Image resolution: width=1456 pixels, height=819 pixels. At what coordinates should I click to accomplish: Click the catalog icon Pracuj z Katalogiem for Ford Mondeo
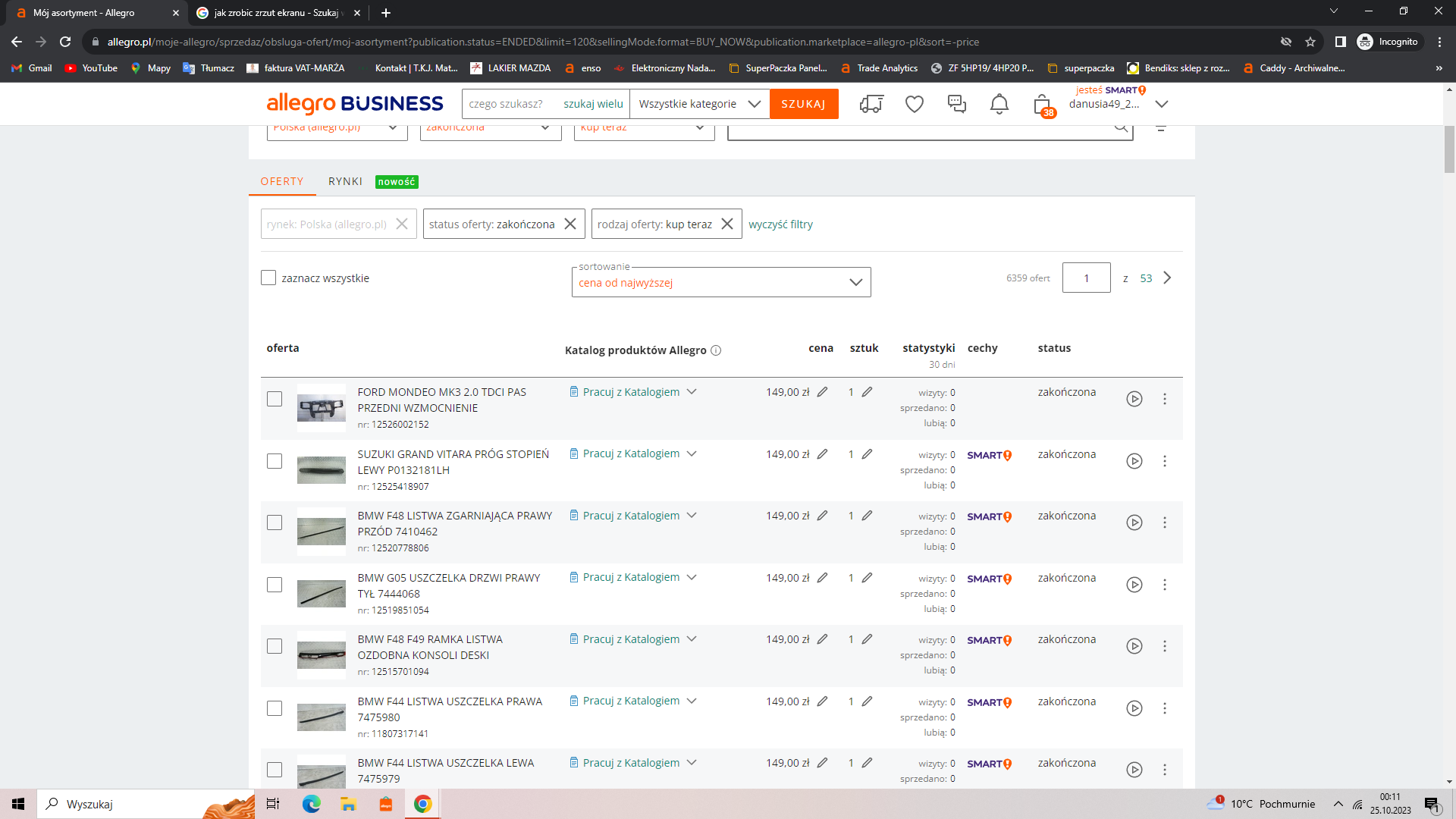pos(573,391)
